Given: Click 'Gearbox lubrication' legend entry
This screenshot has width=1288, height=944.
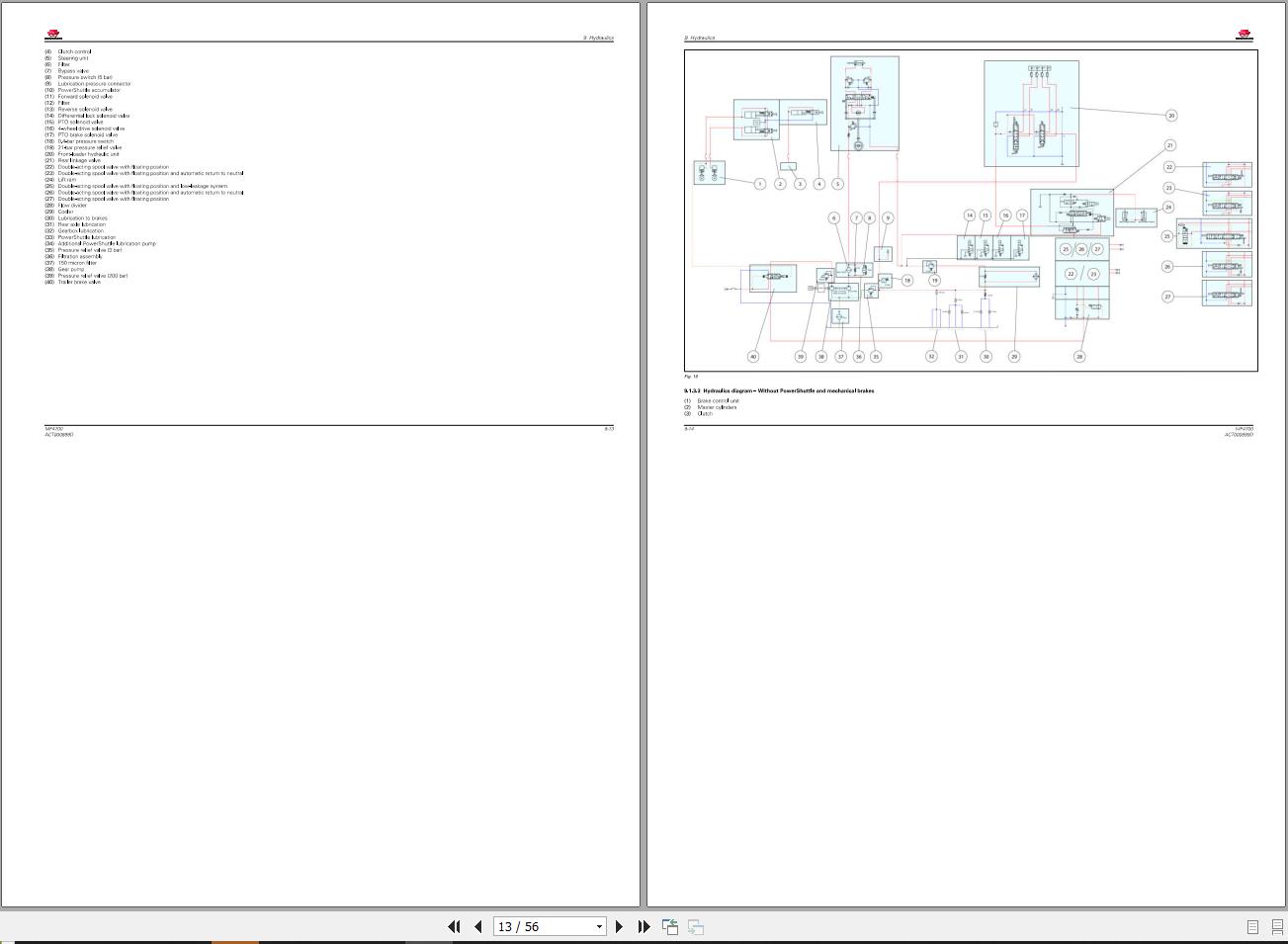Looking at the screenshot, I should click(x=80, y=231).
